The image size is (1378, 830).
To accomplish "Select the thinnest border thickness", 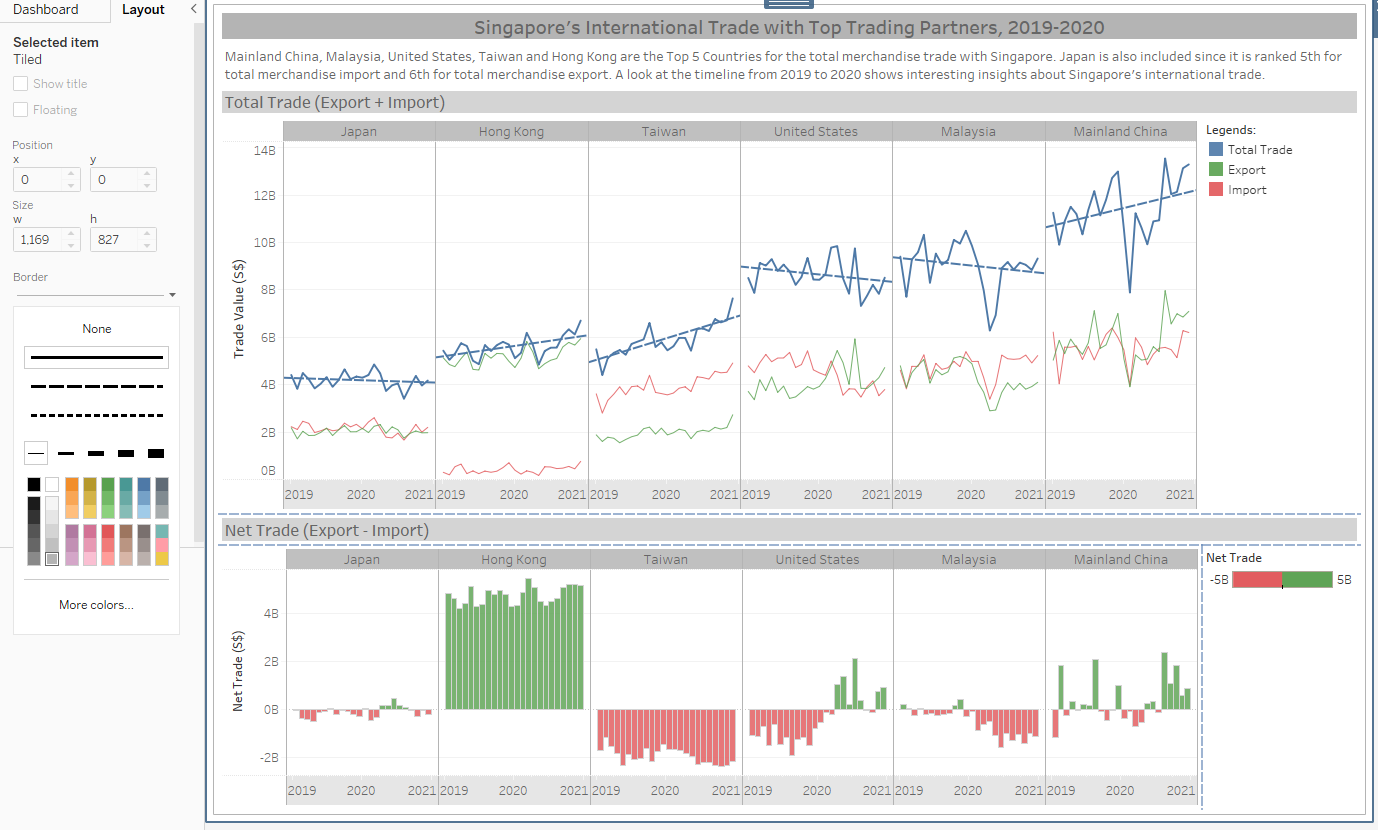I will pyautogui.click(x=37, y=454).
